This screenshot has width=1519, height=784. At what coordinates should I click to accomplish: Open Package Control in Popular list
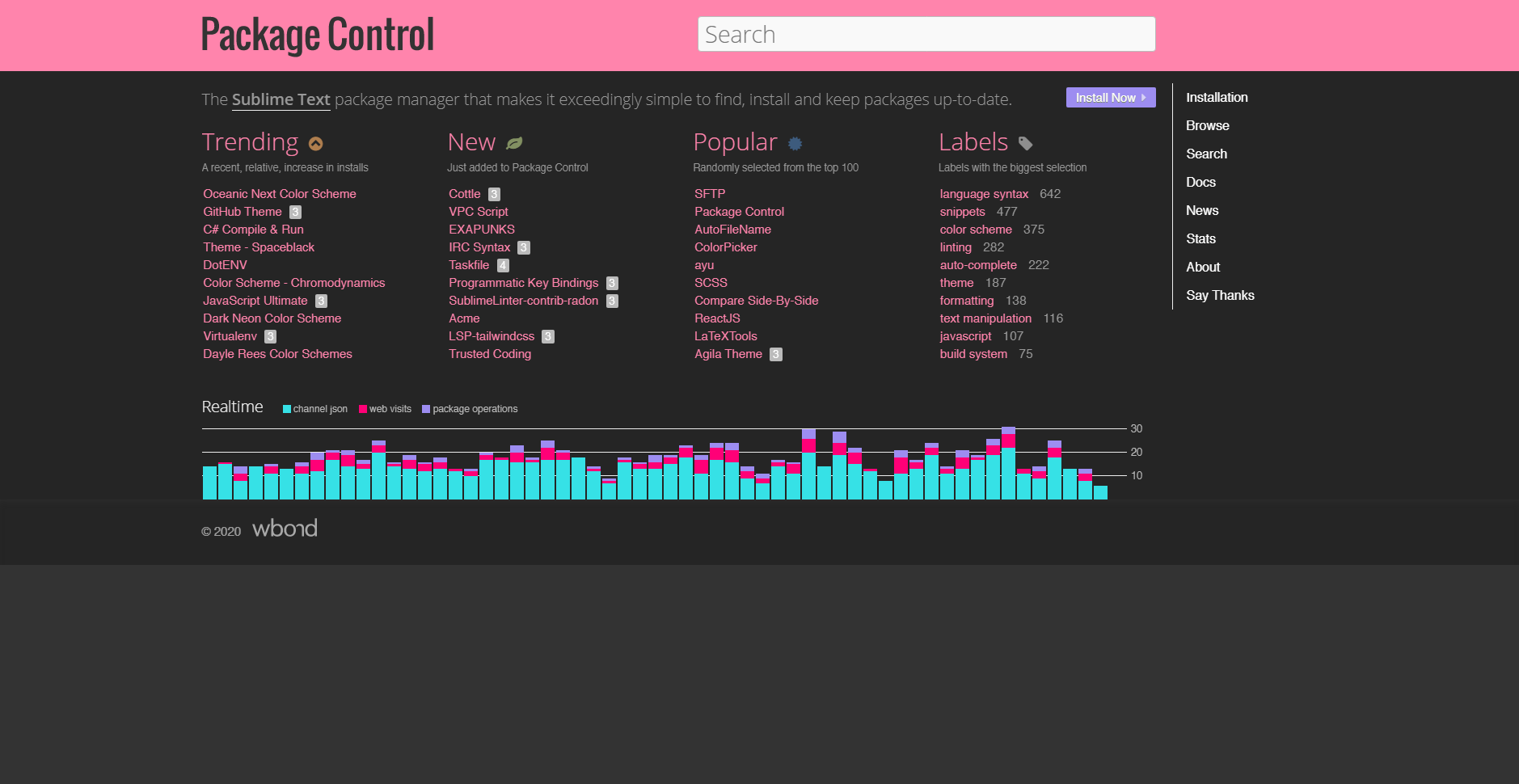coord(739,212)
